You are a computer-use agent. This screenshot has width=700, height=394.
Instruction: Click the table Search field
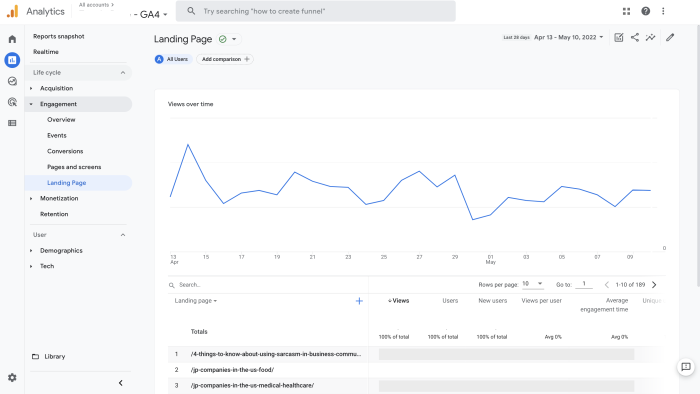[268, 285]
